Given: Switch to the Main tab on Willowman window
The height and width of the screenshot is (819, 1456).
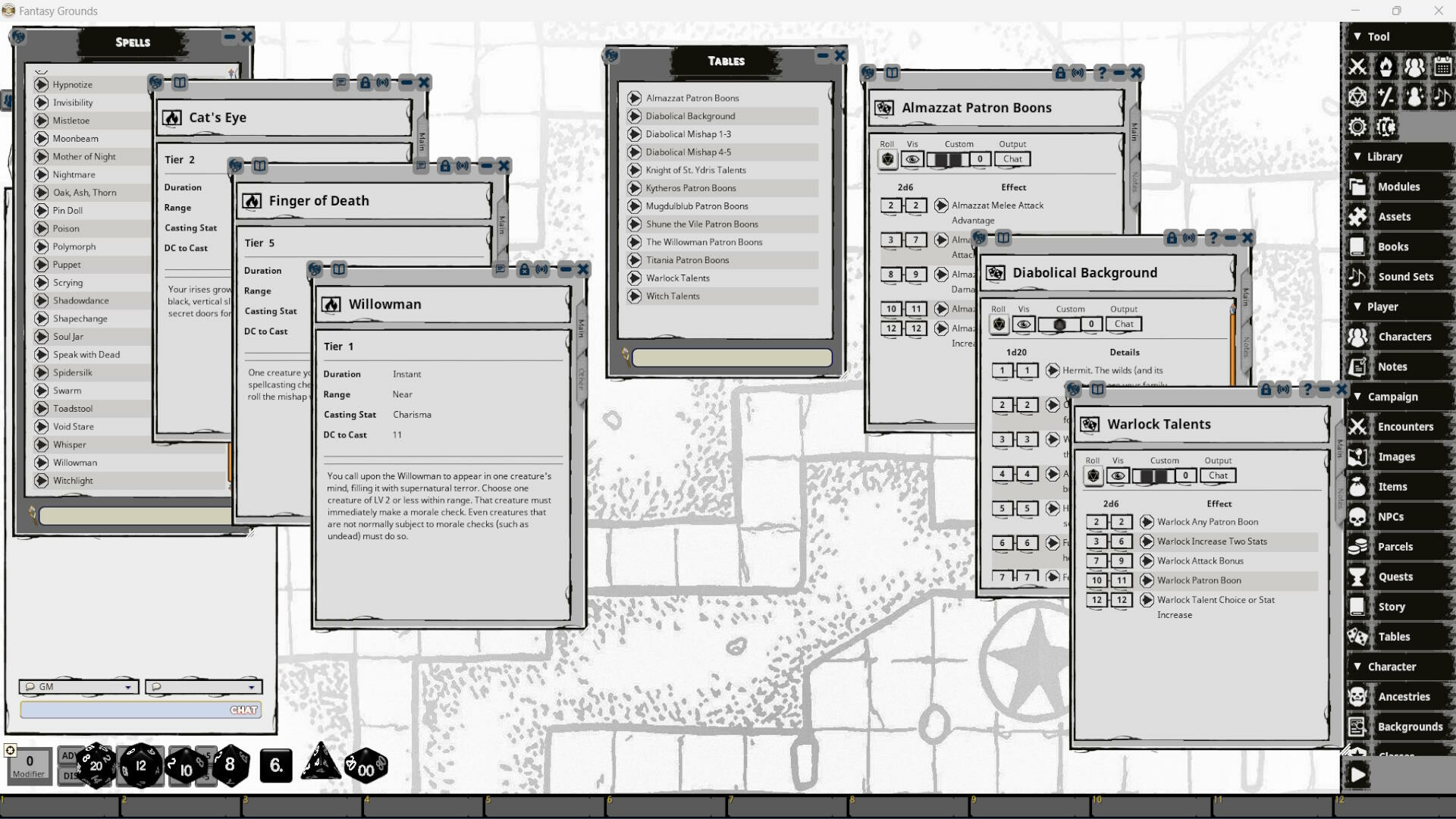Looking at the screenshot, I should point(581,325).
